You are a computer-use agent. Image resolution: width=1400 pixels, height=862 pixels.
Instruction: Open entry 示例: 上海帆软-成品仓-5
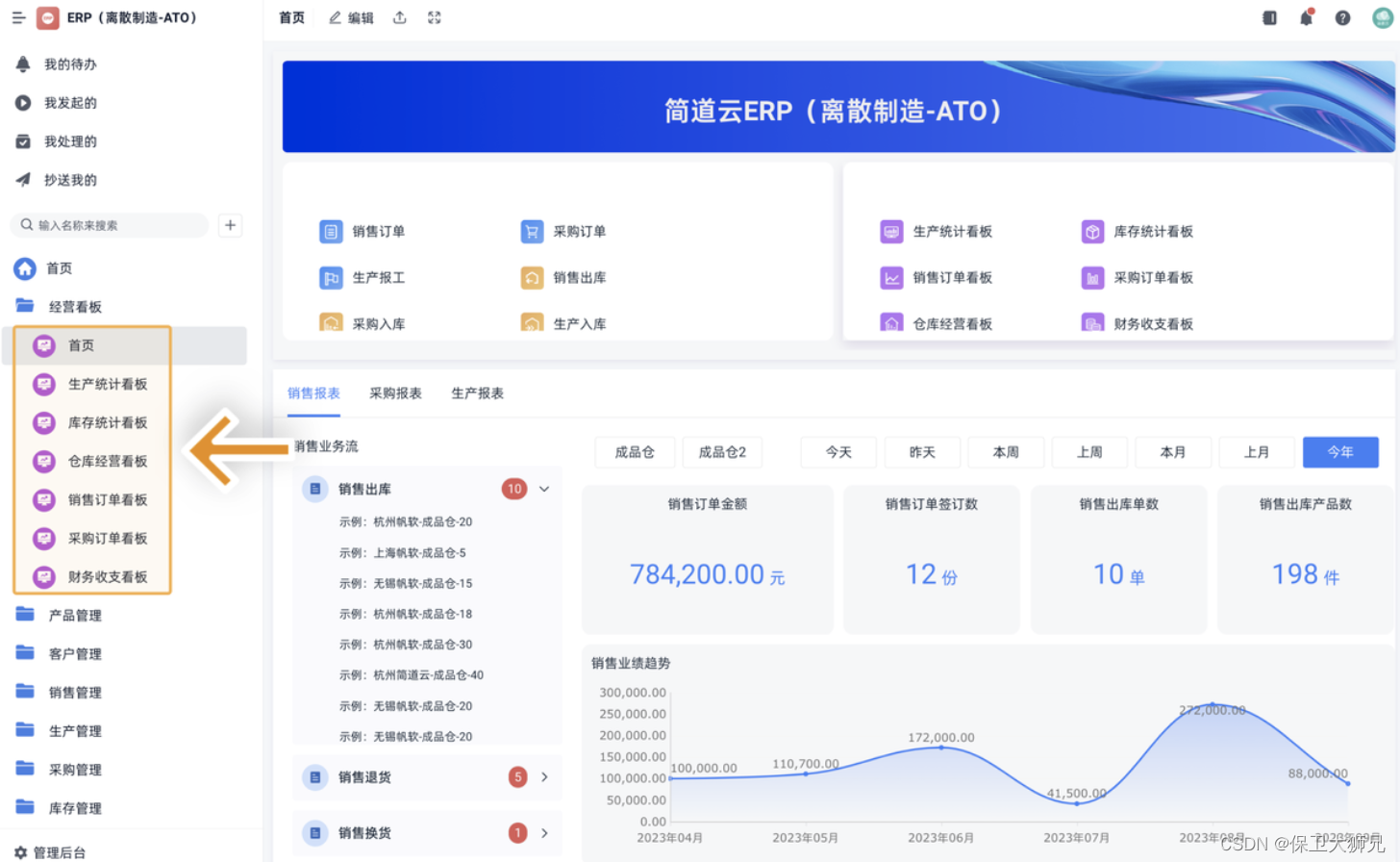tap(402, 553)
